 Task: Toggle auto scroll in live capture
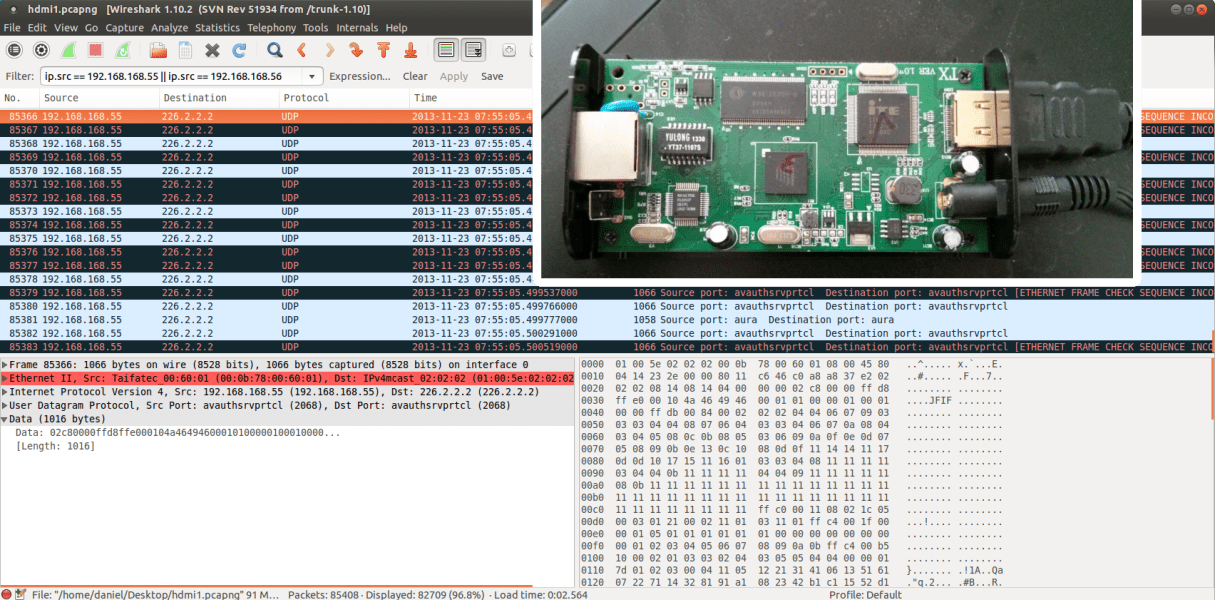pos(473,50)
